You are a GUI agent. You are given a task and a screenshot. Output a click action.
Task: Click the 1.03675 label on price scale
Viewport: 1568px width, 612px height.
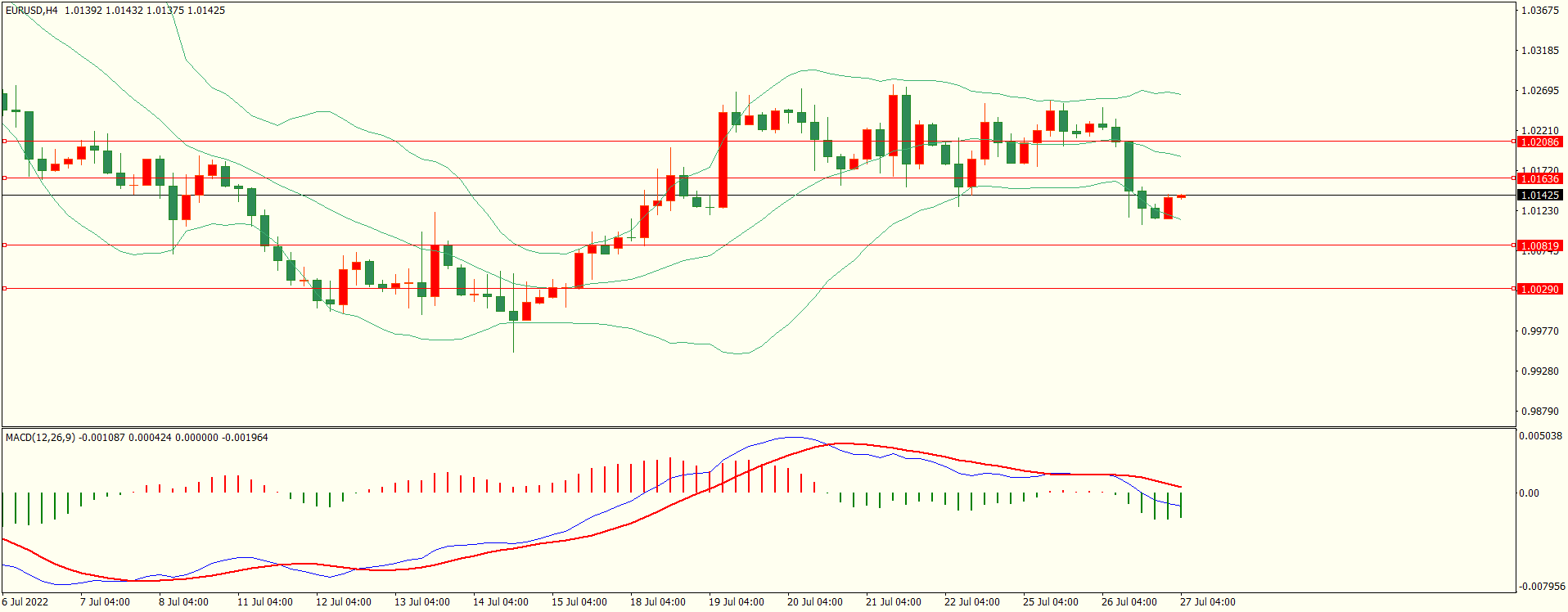click(1539, 11)
